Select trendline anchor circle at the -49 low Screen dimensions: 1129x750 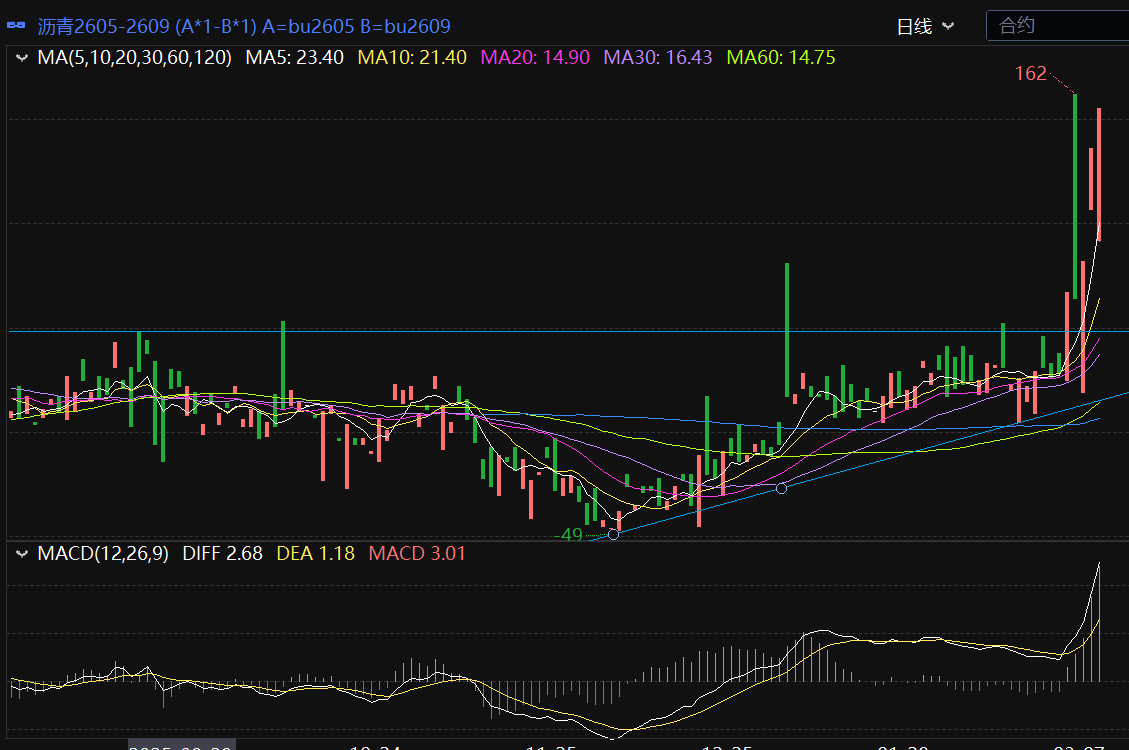[614, 535]
